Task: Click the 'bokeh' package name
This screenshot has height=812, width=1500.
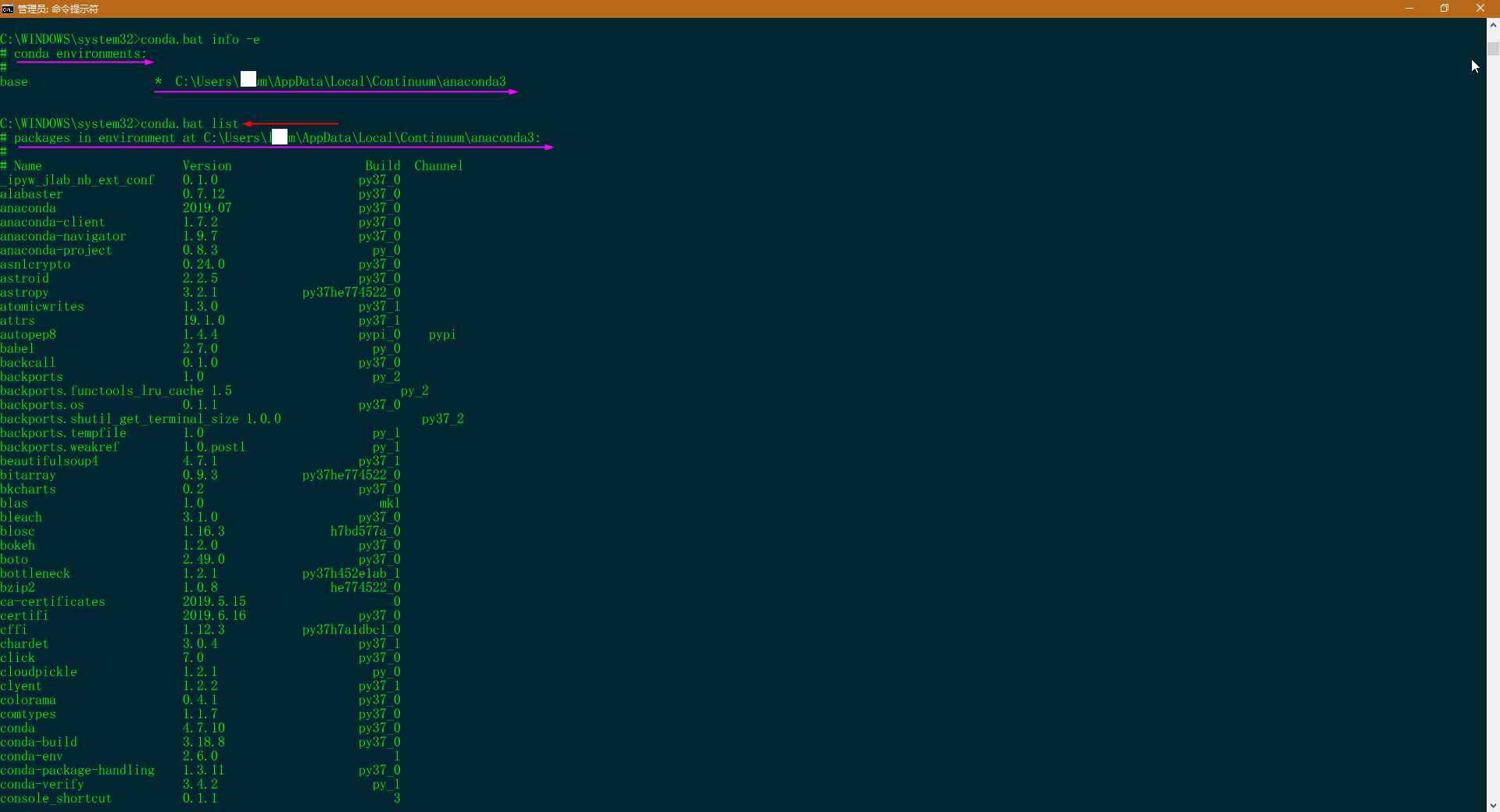Action: tap(17, 545)
